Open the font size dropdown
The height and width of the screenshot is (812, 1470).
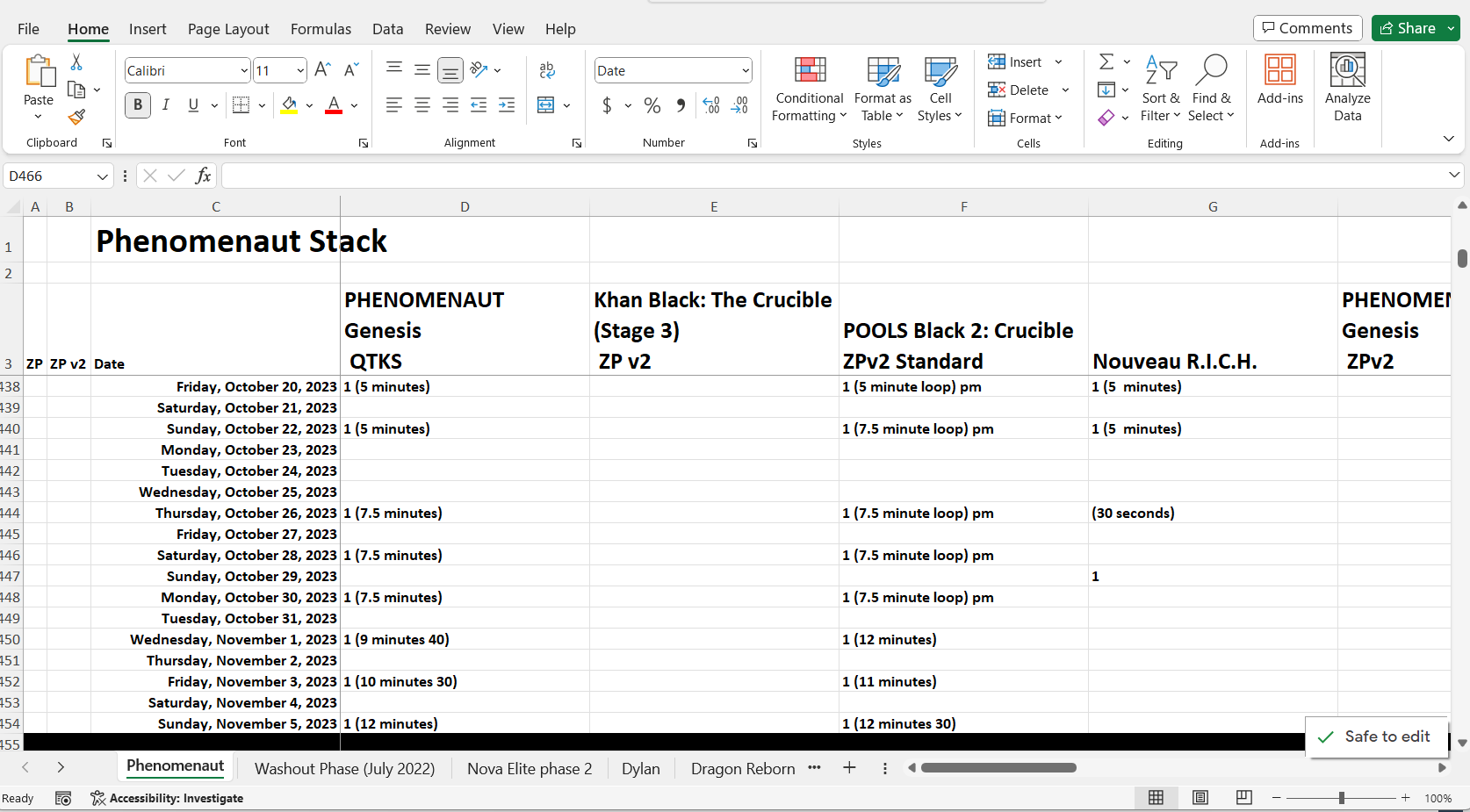coord(300,71)
